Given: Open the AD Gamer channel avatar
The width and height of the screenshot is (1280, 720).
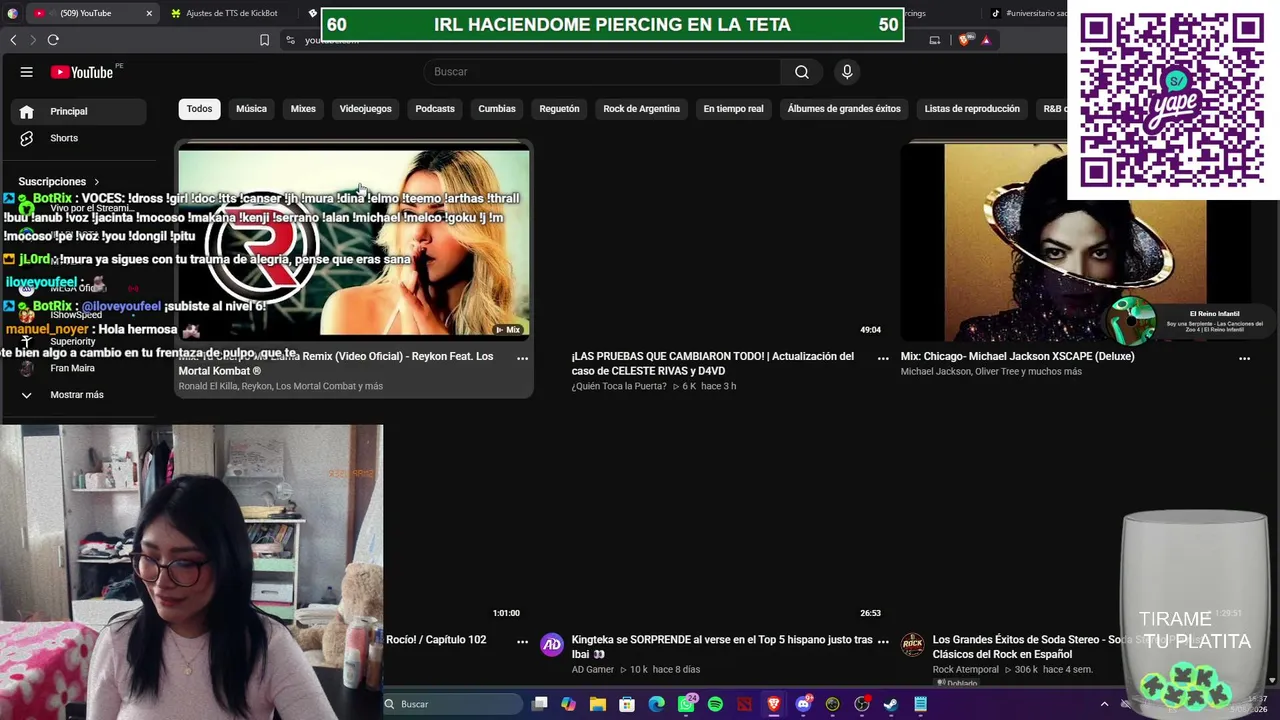Looking at the screenshot, I should click(x=552, y=645).
